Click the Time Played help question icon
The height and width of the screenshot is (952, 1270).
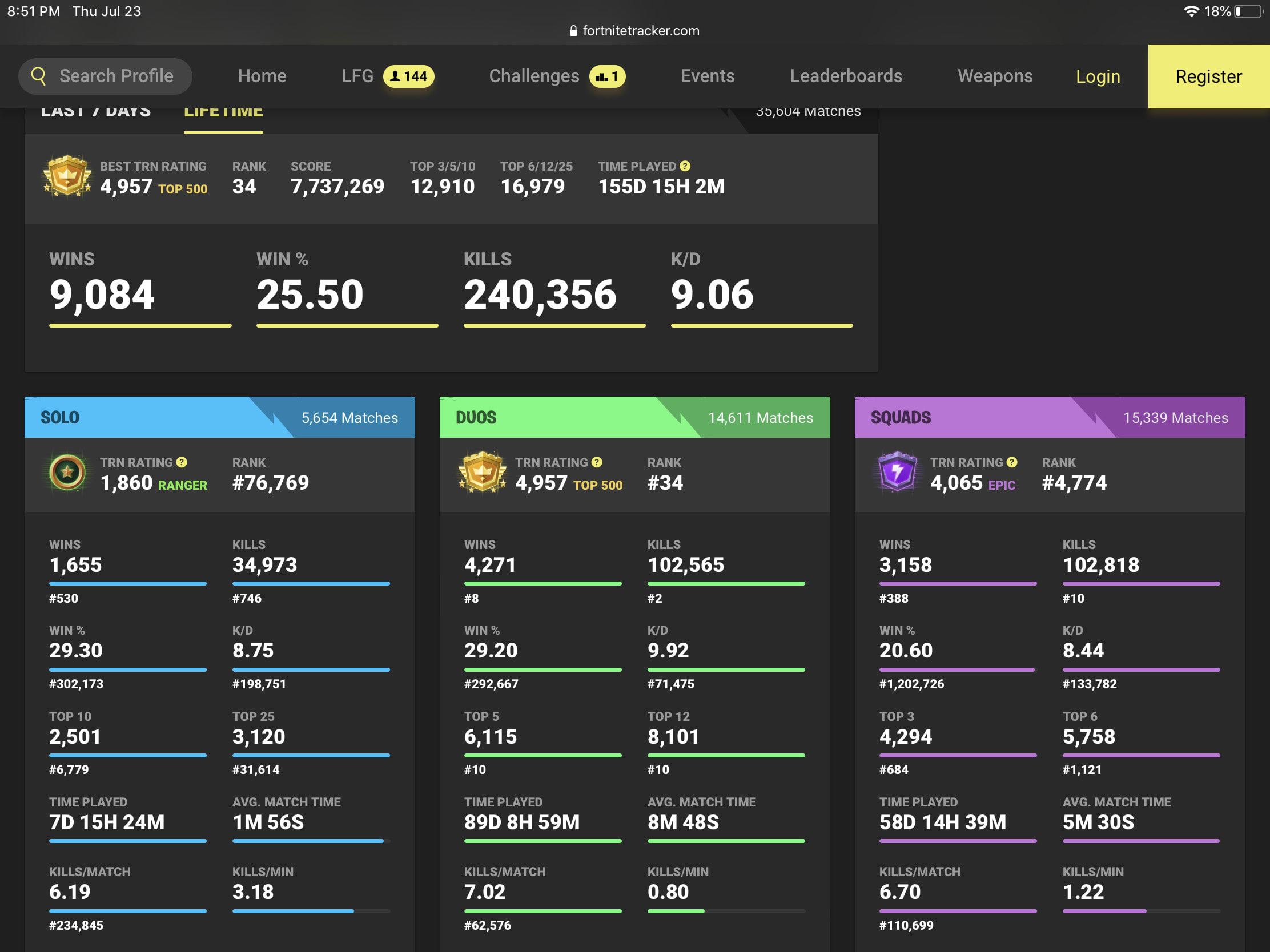click(684, 166)
